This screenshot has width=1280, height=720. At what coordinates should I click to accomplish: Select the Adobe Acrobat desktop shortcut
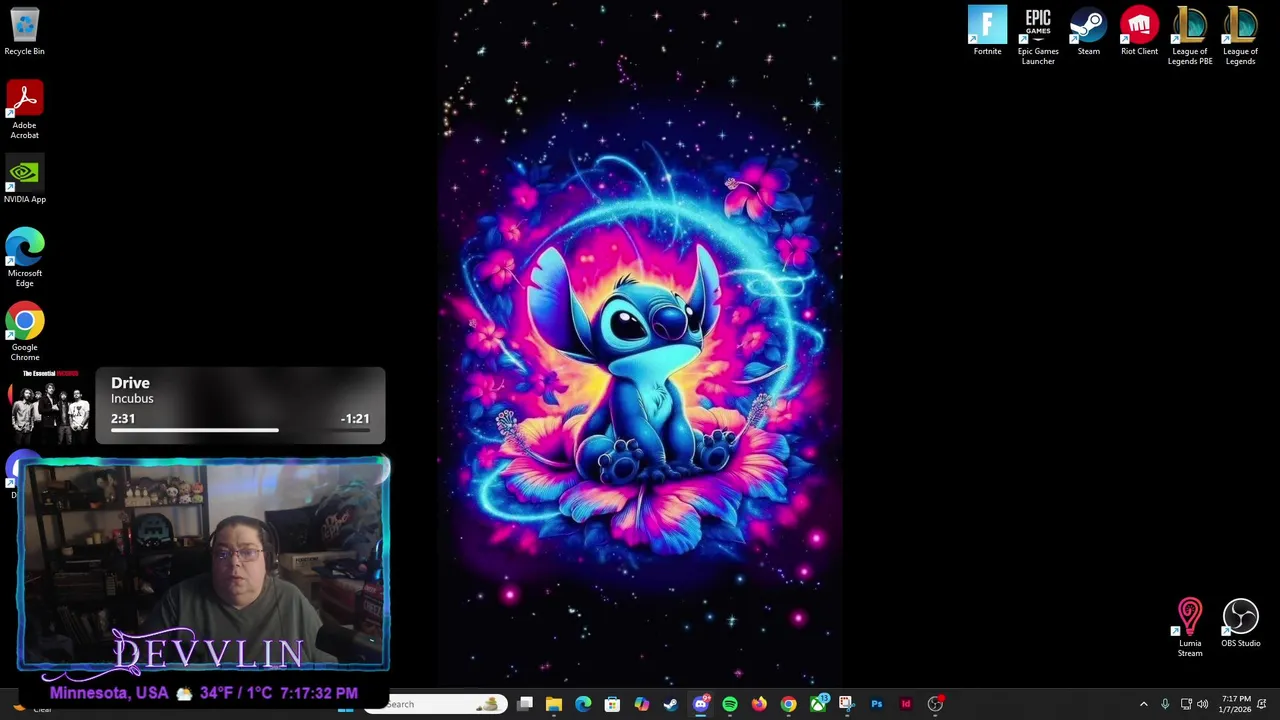pos(24,110)
